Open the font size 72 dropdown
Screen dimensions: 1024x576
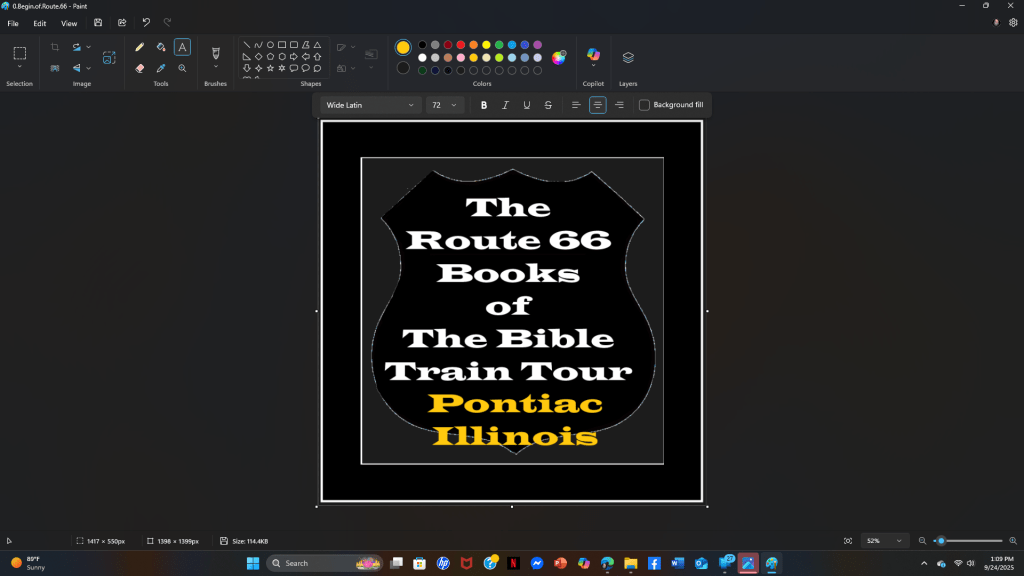(x=444, y=105)
